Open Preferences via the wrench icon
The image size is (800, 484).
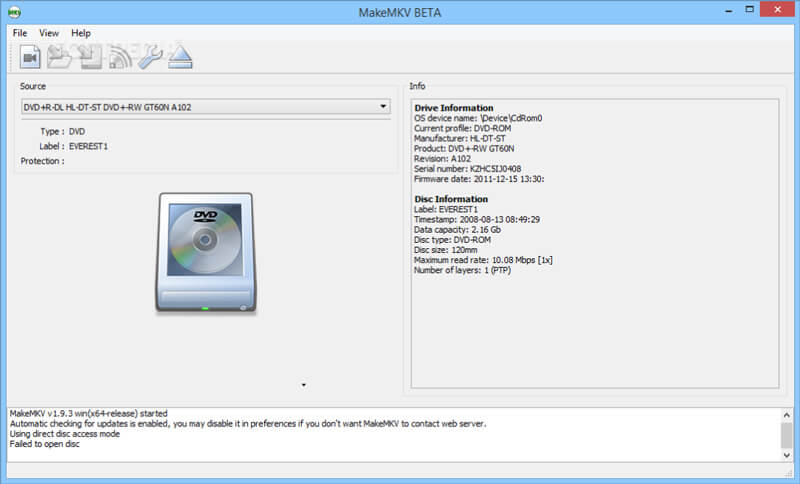151,57
